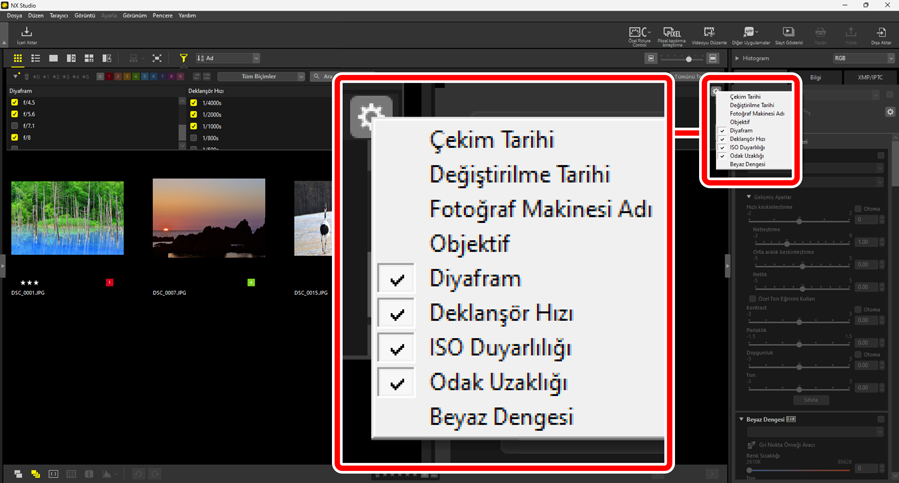Open Özel Picture Control tool
Viewport: 899px width, 483px height.
pyautogui.click(x=638, y=34)
